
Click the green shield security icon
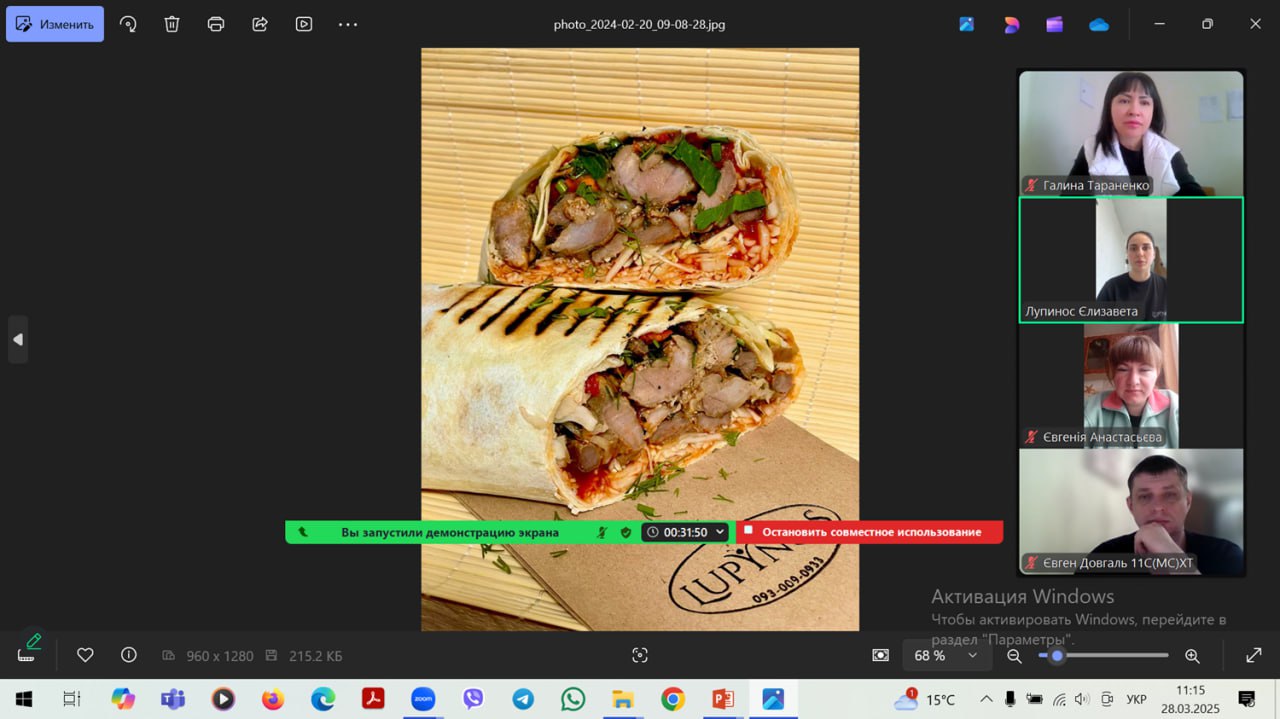(626, 532)
